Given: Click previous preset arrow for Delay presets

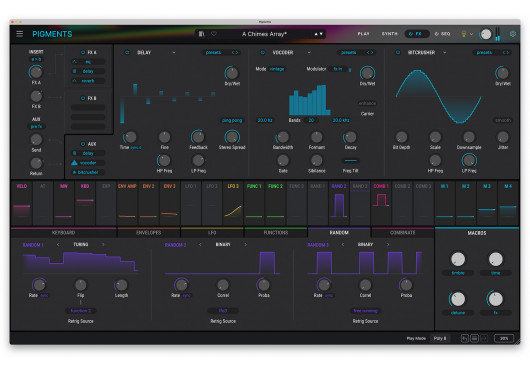Looking at the screenshot, I should click(x=233, y=52).
